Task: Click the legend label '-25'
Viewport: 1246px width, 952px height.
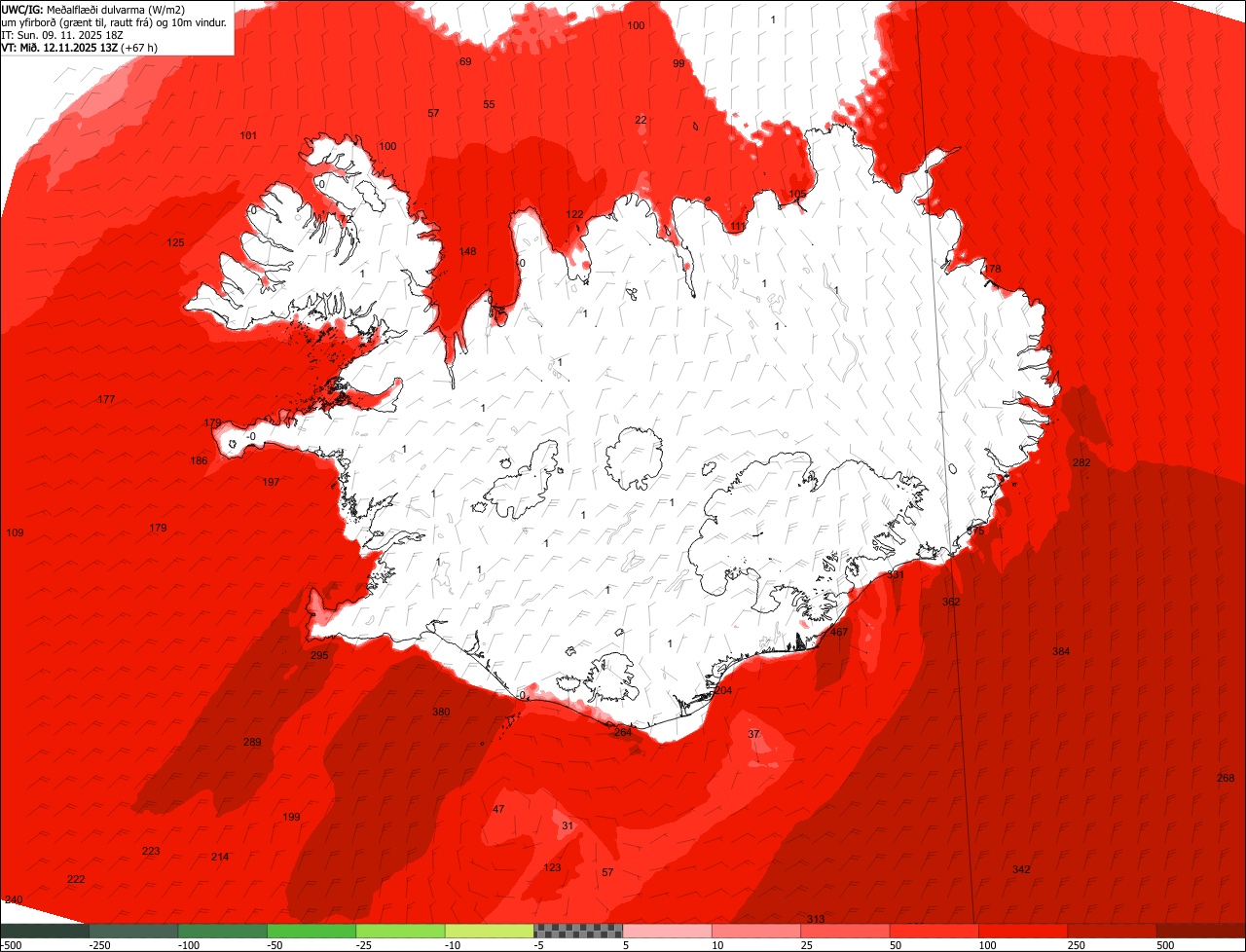Action: pyautogui.click(x=364, y=945)
